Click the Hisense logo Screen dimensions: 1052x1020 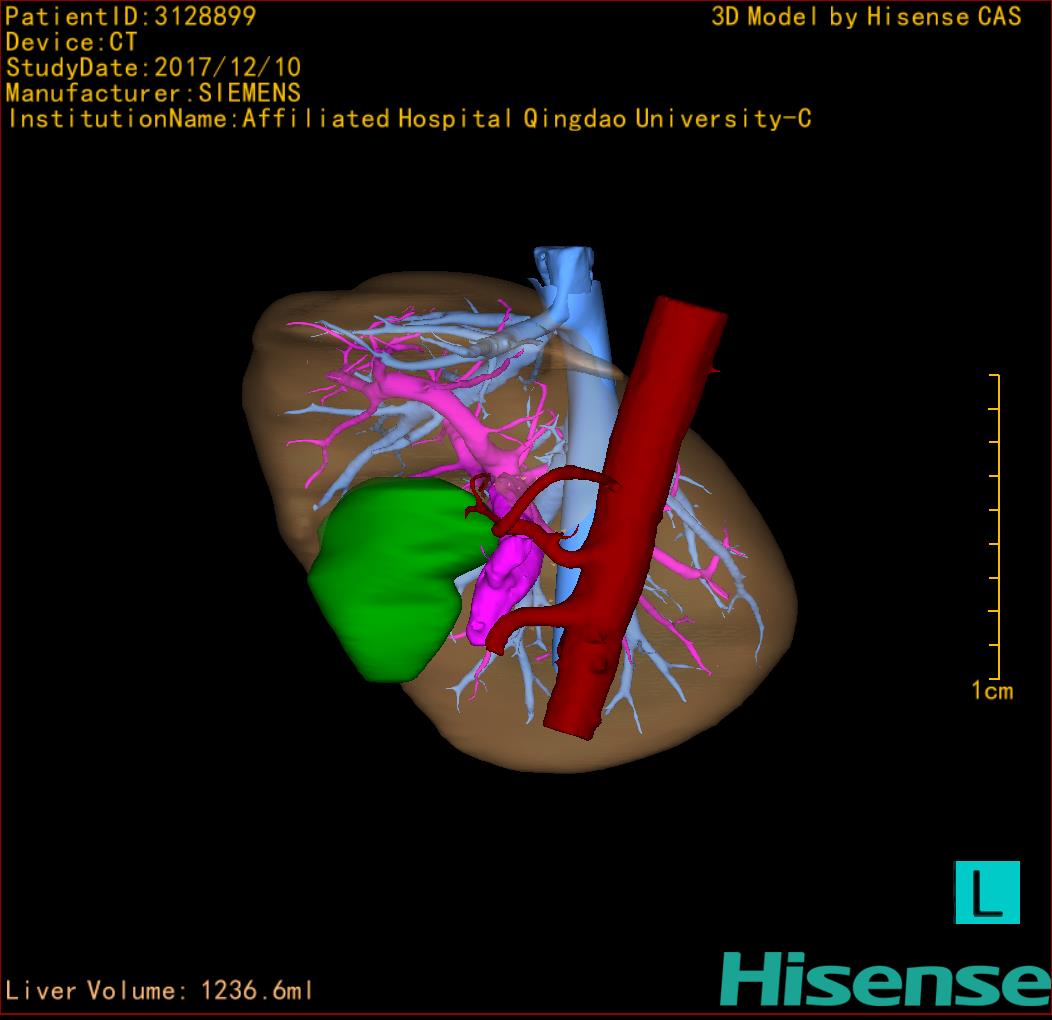pyautogui.click(x=886, y=978)
